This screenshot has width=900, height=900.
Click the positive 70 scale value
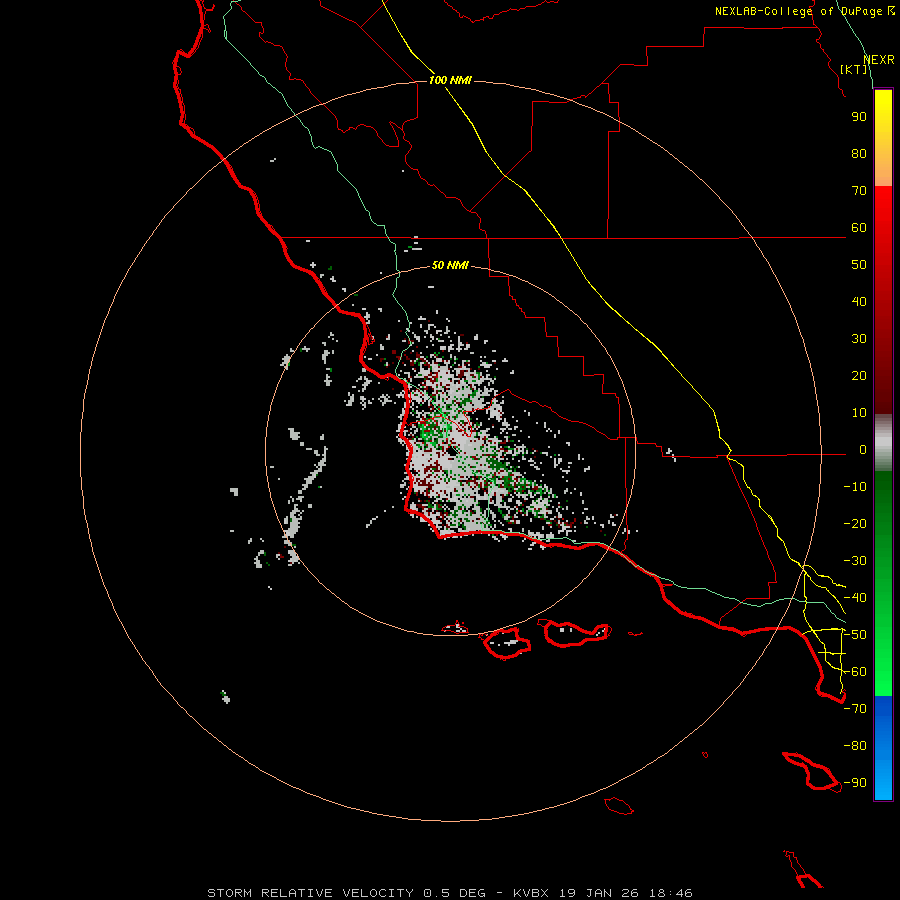tap(859, 191)
